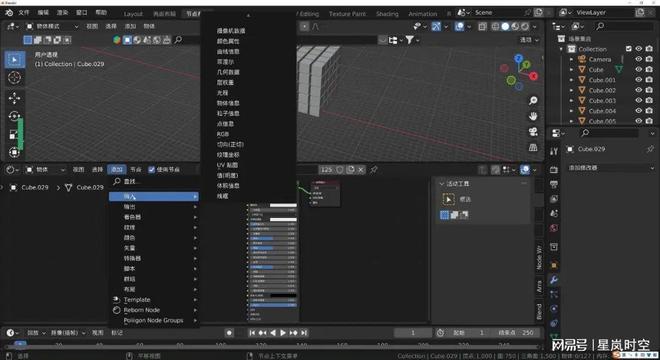Viewport: 660px width, 360px height.
Task: Toggle the Collection exclude checkbox in outliner
Action: tap(628, 49)
